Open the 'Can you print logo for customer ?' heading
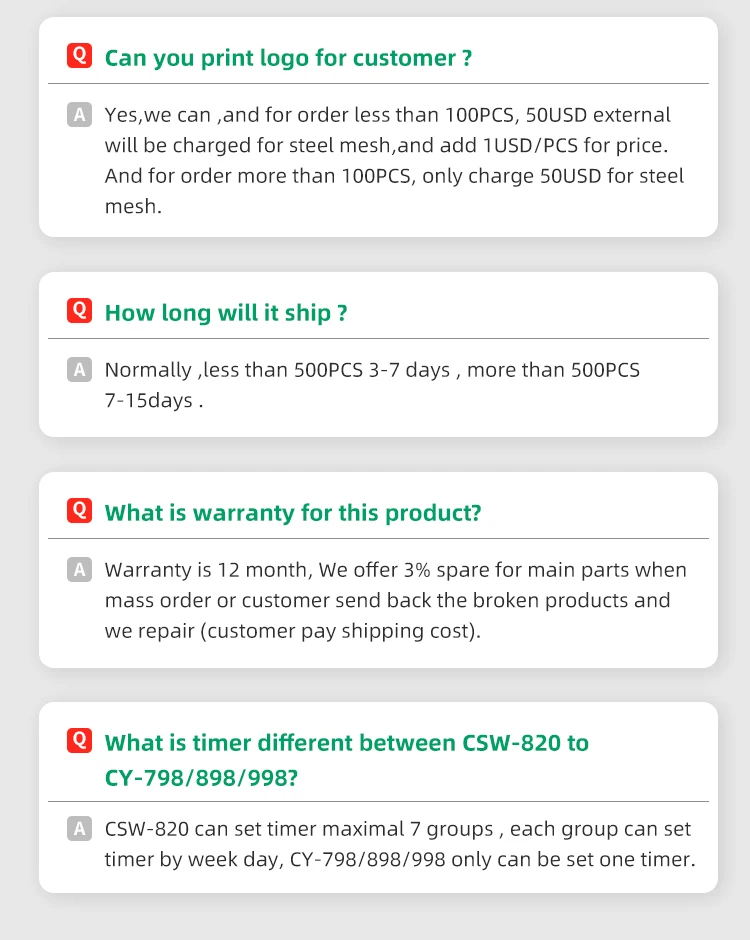The height and width of the screenshot is (940, 750). point(288,58)
